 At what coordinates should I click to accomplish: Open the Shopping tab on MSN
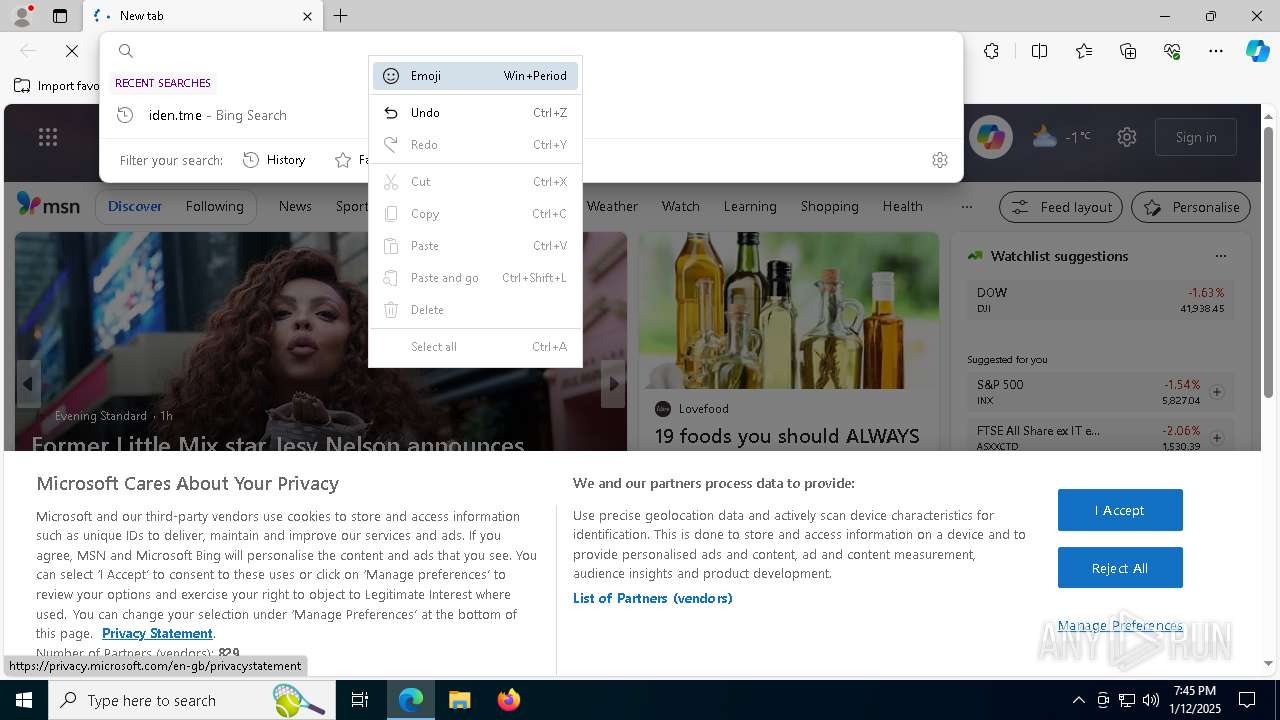[829, 206]
